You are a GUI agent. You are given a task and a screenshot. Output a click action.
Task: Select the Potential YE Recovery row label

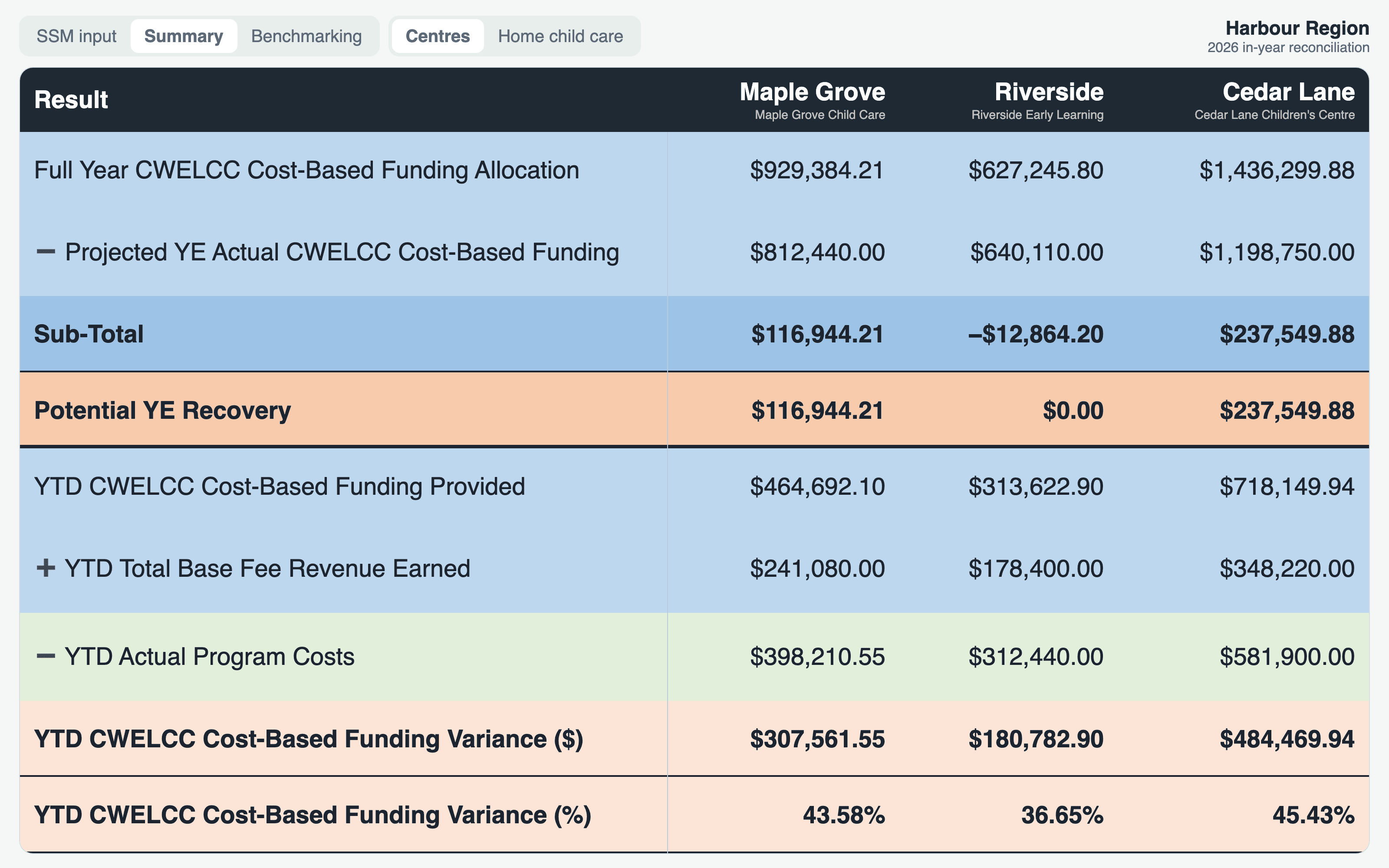pyautogui.click(x=162, y=411)
